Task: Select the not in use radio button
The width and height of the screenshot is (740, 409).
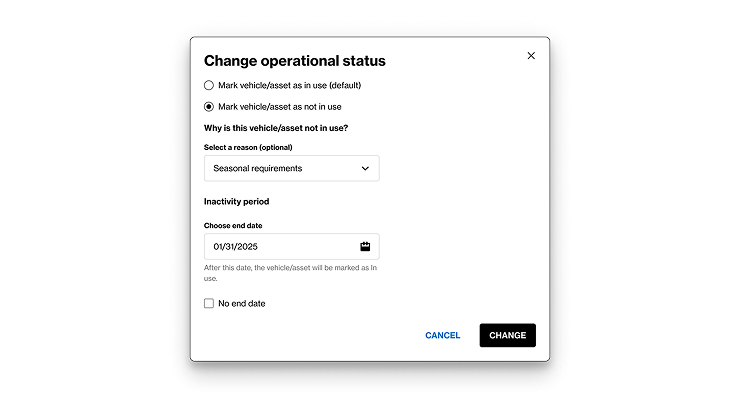Action: 209,107
